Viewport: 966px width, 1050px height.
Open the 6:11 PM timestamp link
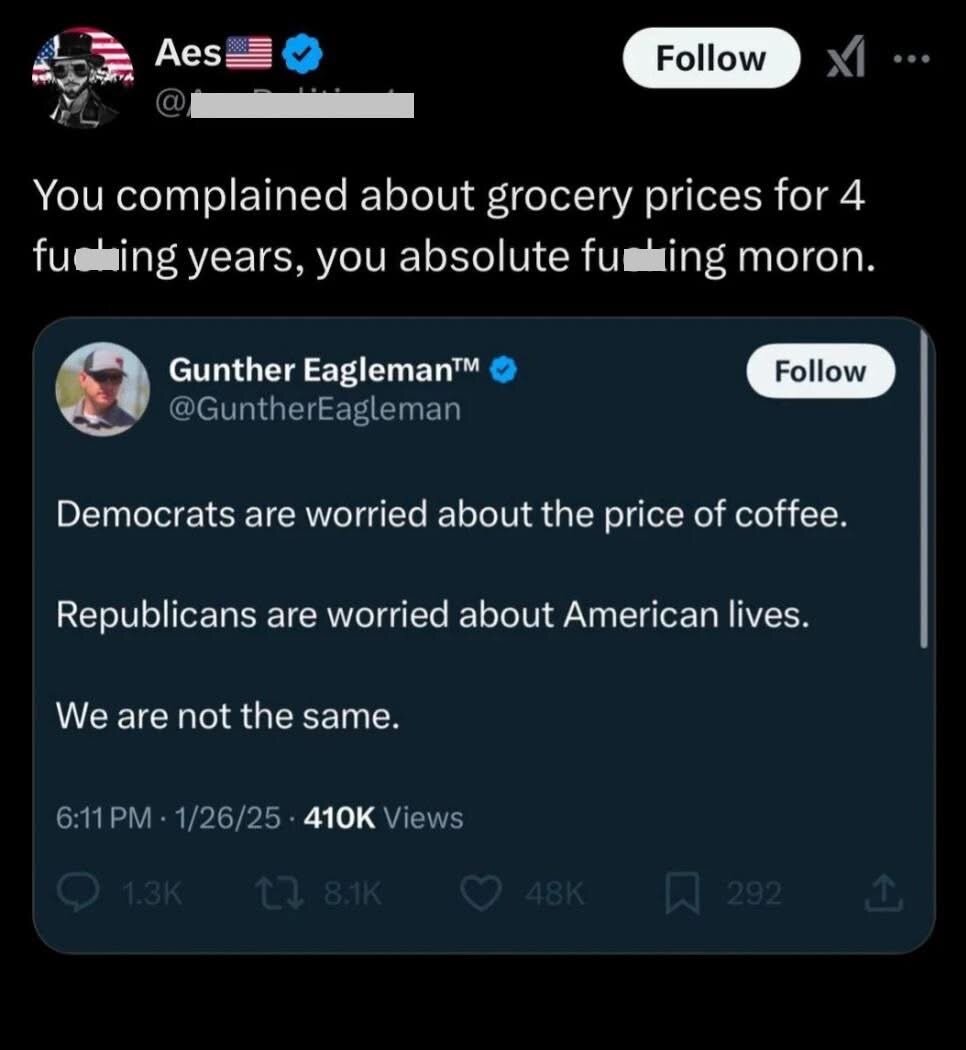point(104,818)
